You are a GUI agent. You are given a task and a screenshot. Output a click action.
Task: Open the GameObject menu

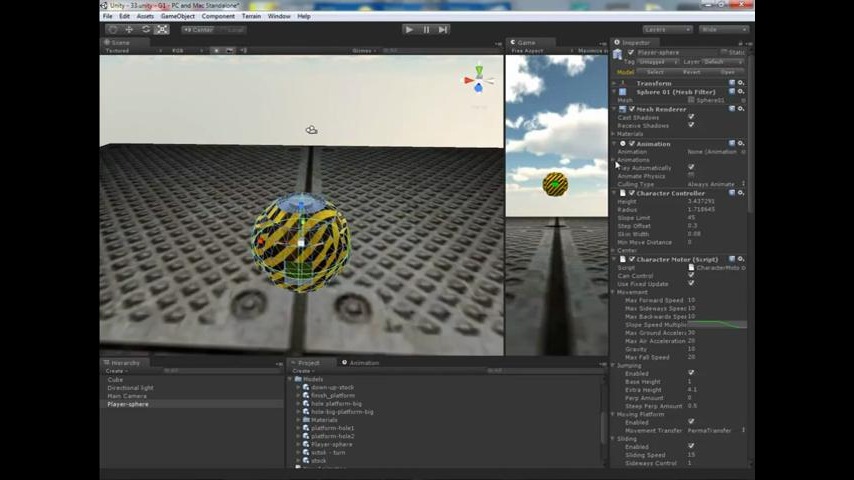178,16
